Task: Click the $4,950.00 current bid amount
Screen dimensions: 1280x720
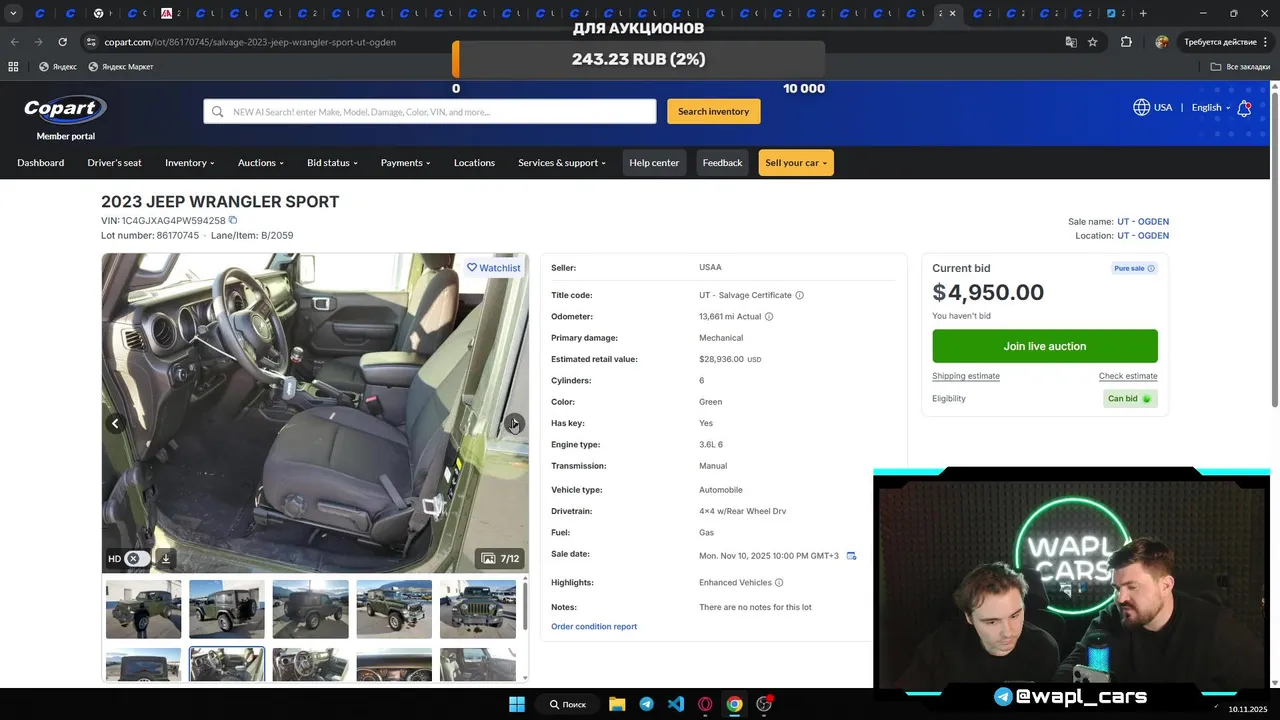Action: [988, 293]
